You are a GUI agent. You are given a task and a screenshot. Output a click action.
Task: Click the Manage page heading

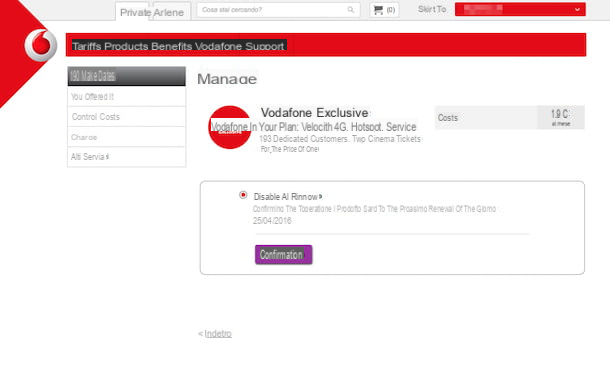[x=227, y=79]
